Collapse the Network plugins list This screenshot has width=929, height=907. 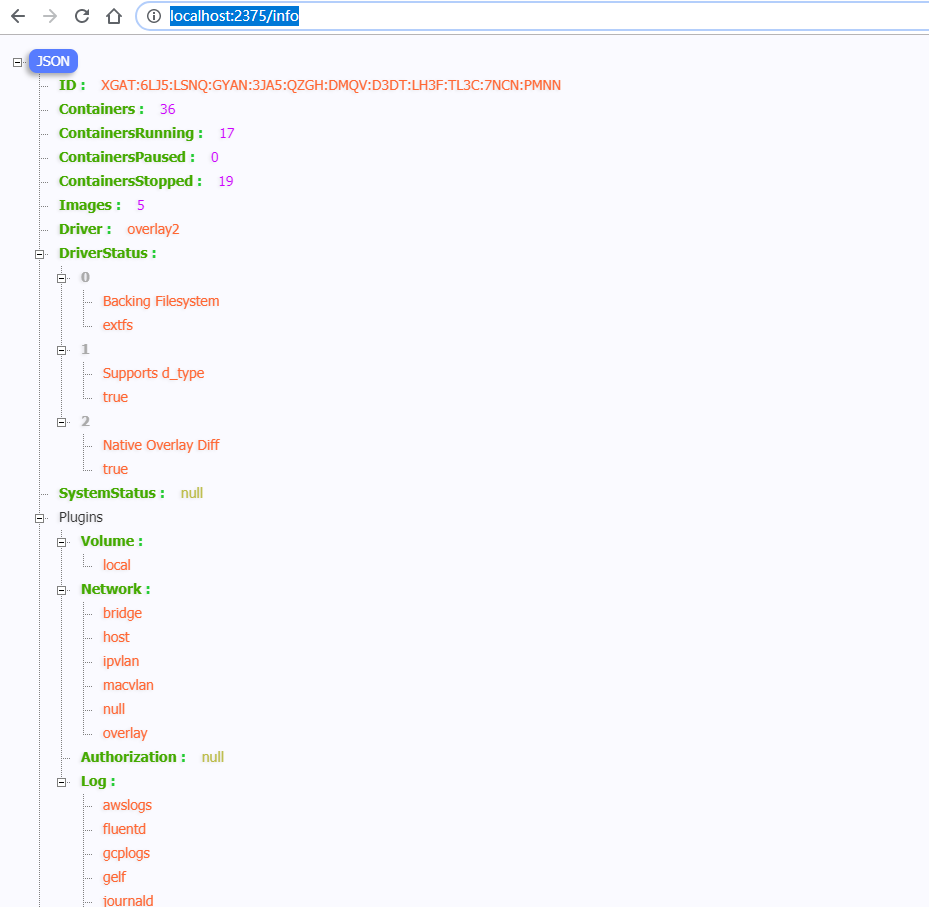coord(62,589)
